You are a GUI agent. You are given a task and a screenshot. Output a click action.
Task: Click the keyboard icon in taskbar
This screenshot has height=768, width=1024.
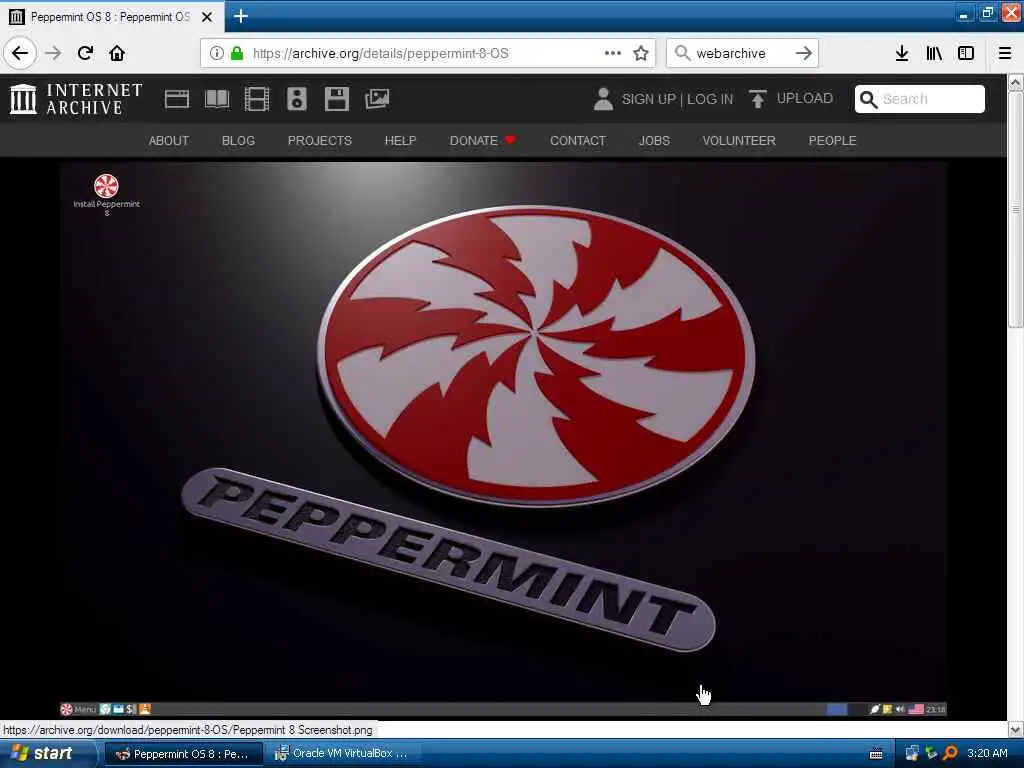pos(876,754)
